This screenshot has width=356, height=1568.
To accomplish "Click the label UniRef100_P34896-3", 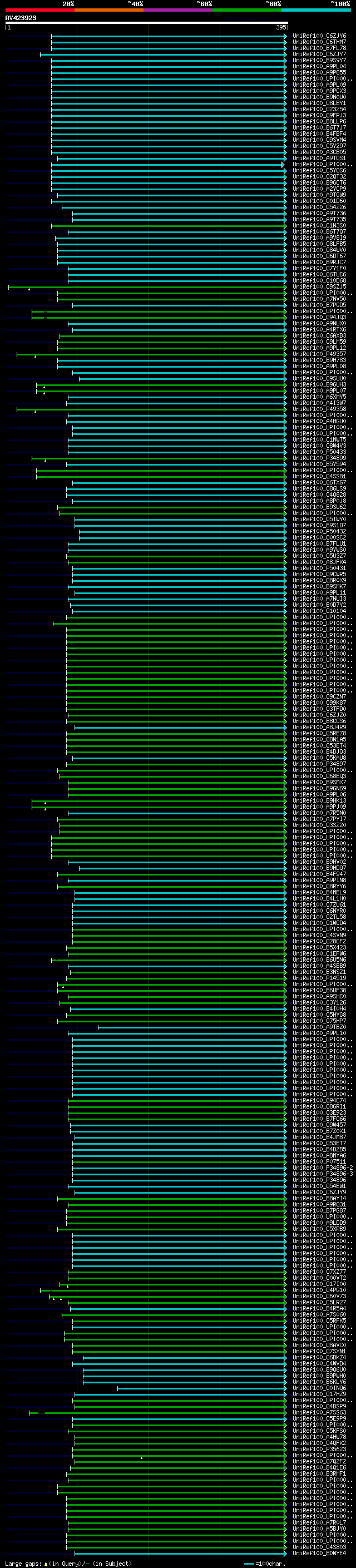I will click(x=323, y=1174).
